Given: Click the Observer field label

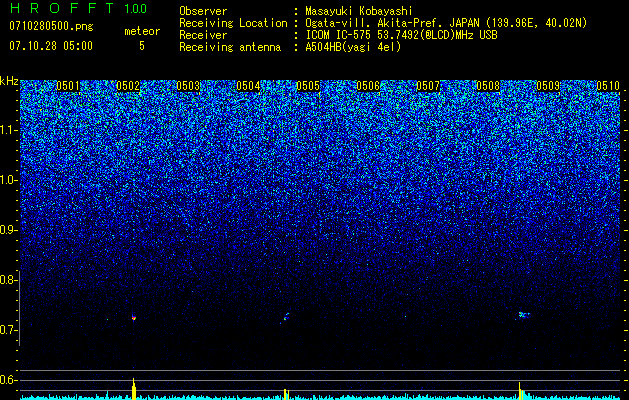Looking at the screenshot, I should coord(203,11).
